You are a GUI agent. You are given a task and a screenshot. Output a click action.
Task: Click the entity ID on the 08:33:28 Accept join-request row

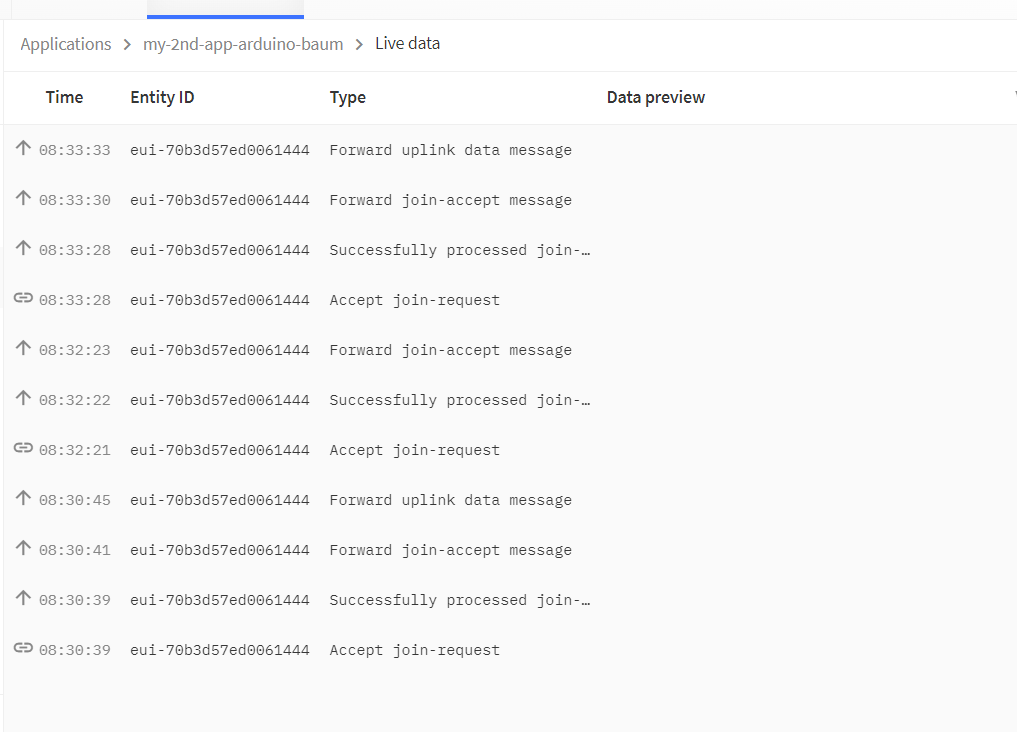[x=220, y=300]
